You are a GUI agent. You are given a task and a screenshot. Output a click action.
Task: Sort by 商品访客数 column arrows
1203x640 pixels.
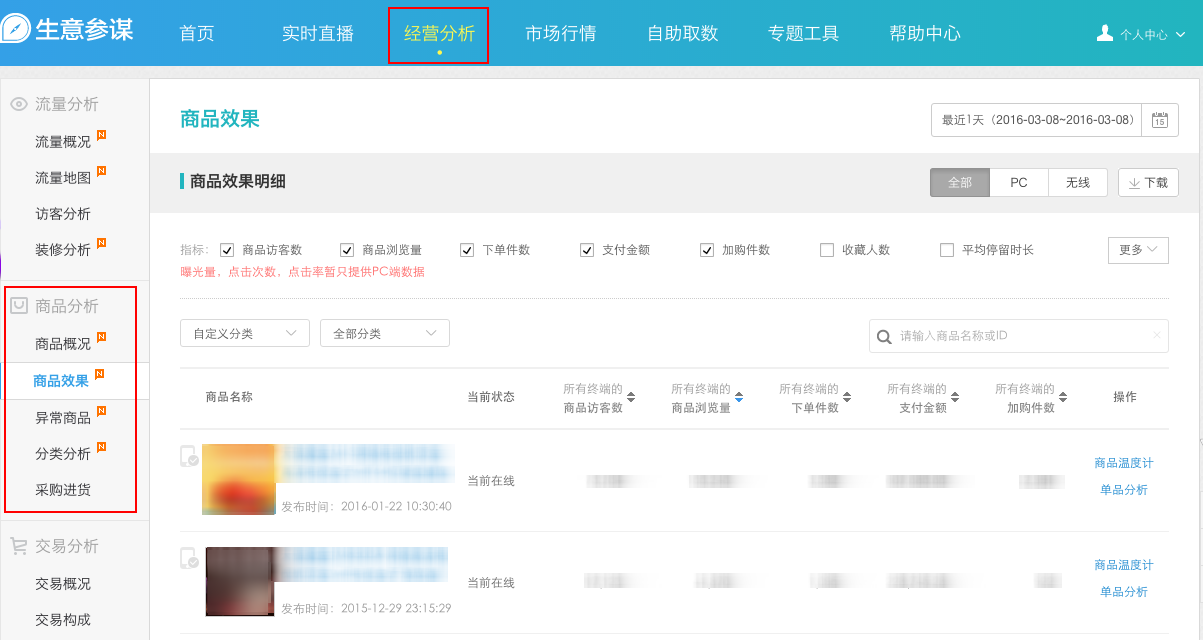(631, 398)
